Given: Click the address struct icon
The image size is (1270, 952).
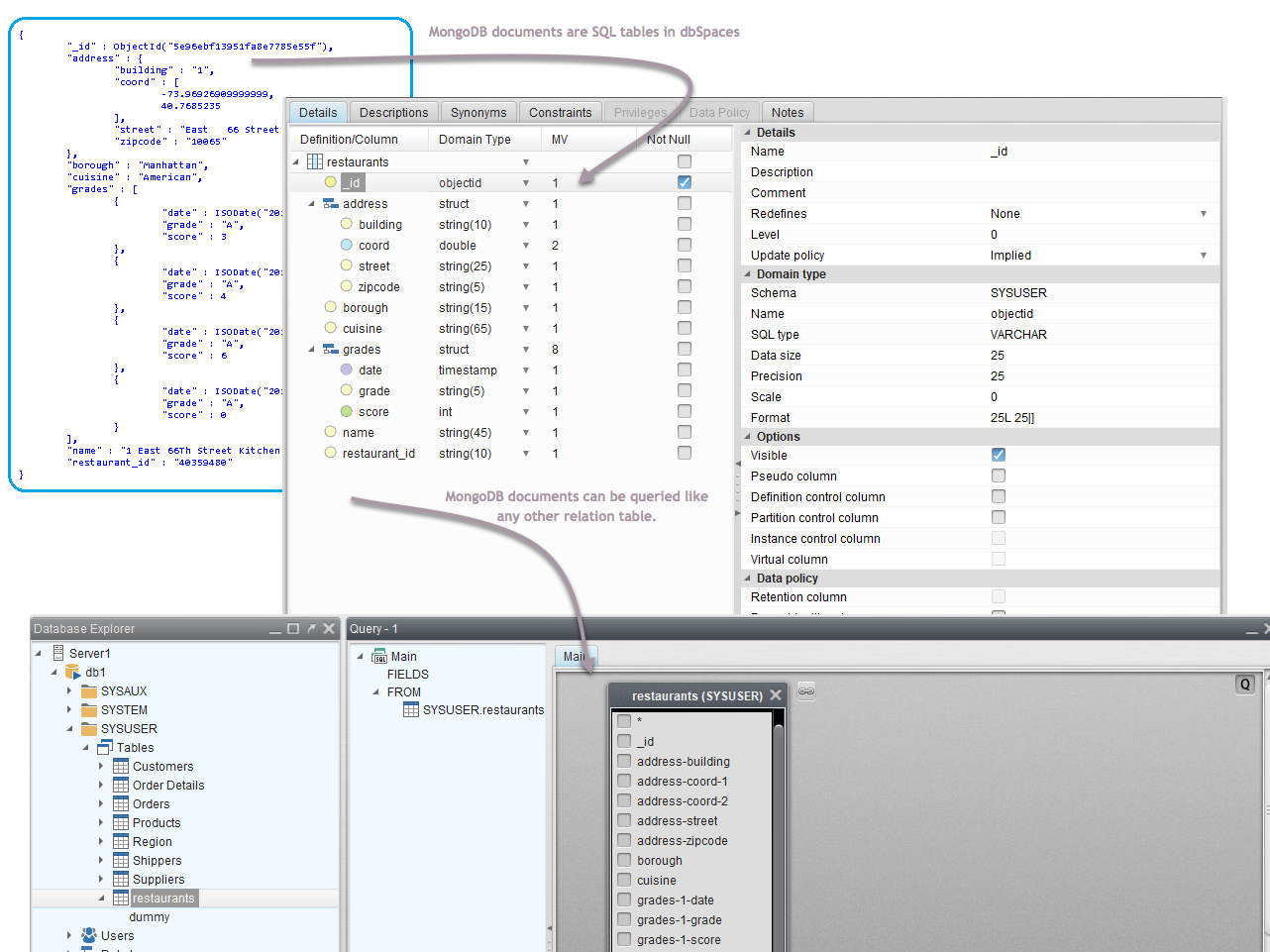Looking at the screenshot, I should tap(331, 204).
